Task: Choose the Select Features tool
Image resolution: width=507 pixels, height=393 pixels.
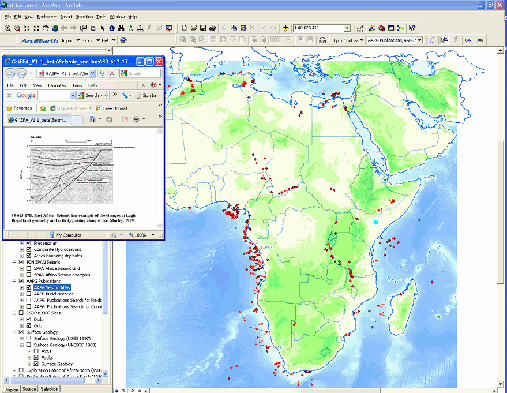Action: click(x=84, y=29)
